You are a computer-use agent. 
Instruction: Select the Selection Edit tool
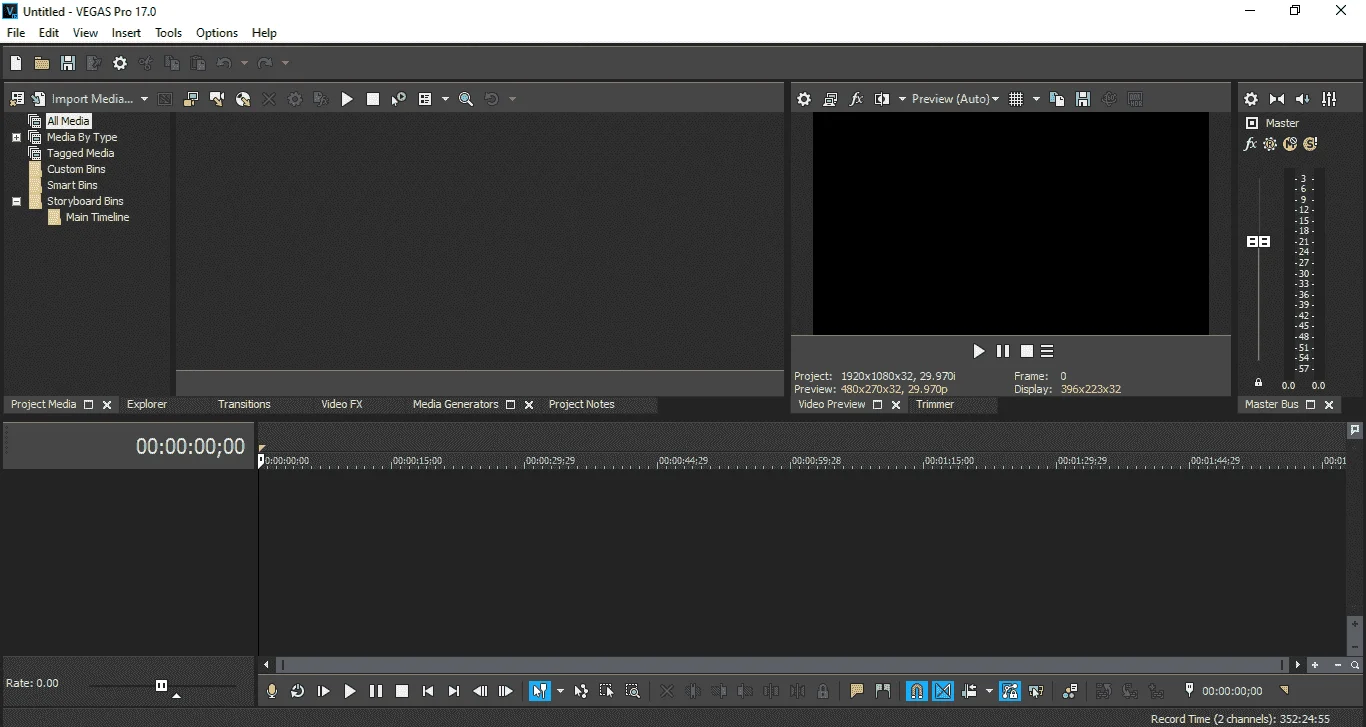point(607,691)
